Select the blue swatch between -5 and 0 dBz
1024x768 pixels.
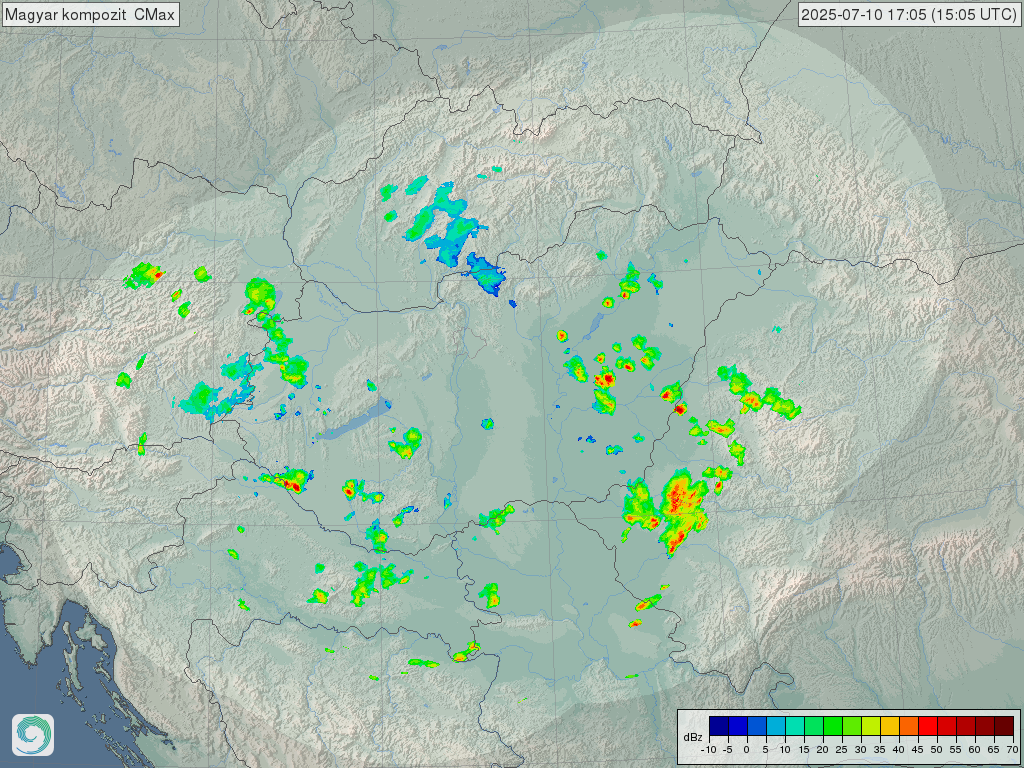tap(738, 726)
